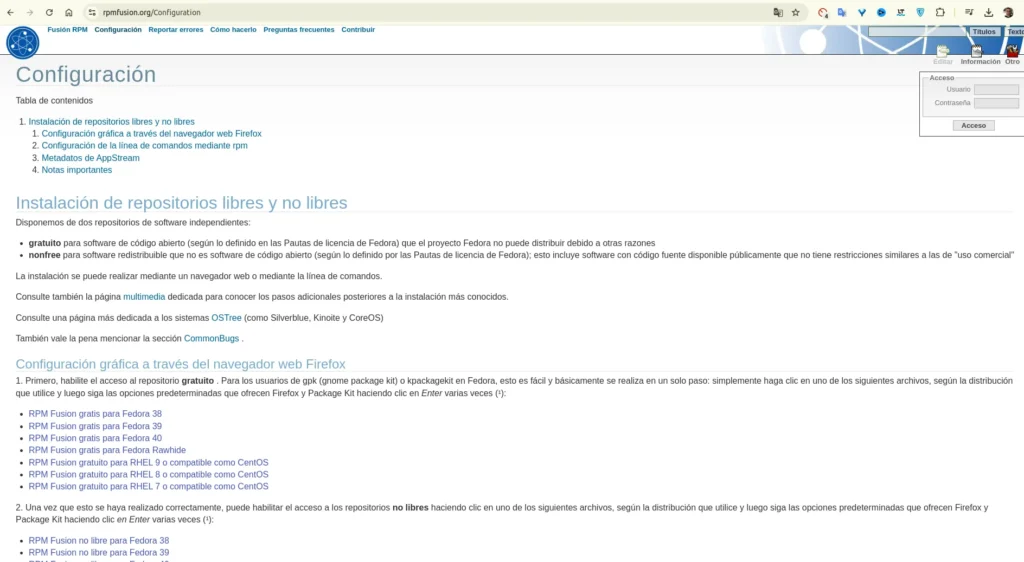Open RPM Fusion gratis para Fedora 39
Image resolution: width=1024 pixels, height=562 pixels.
pyautogui.click(x=95, y=426)
